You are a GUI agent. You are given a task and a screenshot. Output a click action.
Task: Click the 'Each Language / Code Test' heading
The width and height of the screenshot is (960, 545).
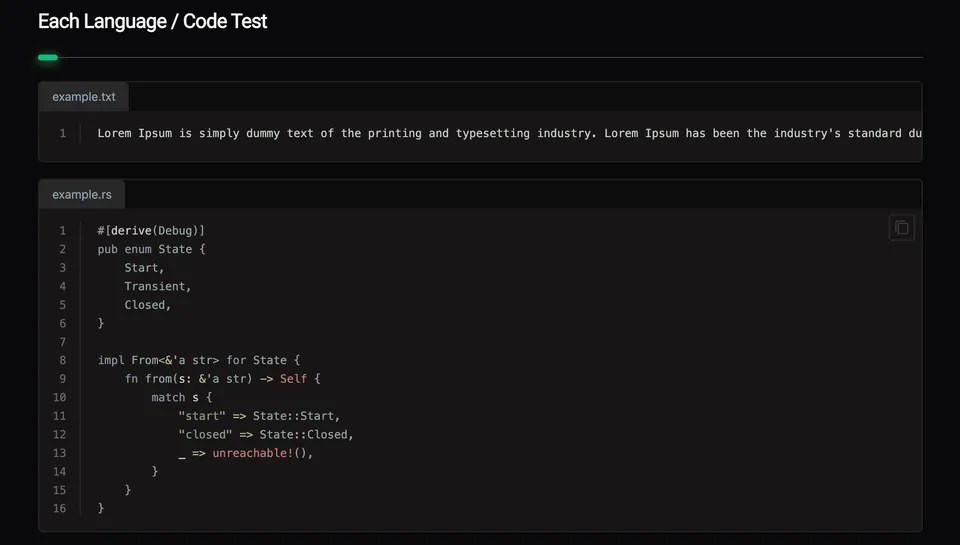152,21
